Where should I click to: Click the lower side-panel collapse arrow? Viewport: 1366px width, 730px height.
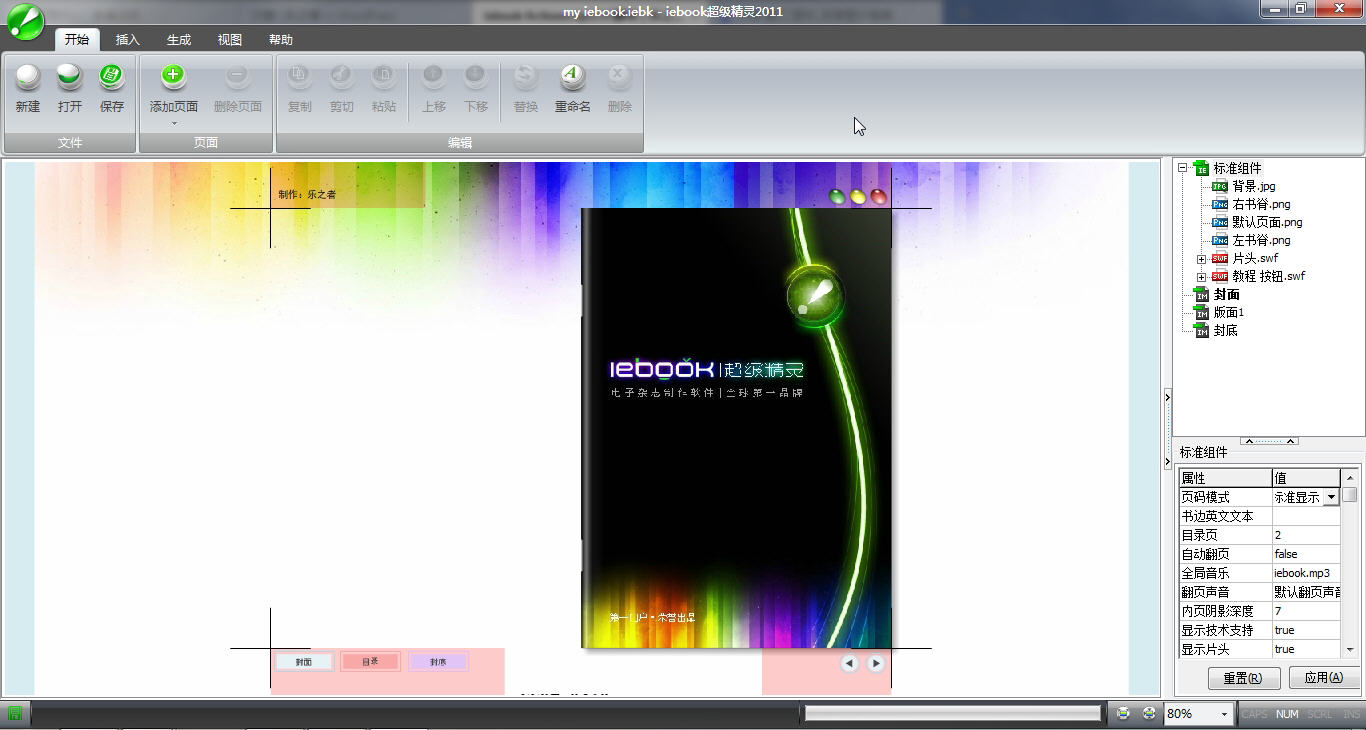pyautogui.click(x=1167, y=462)
